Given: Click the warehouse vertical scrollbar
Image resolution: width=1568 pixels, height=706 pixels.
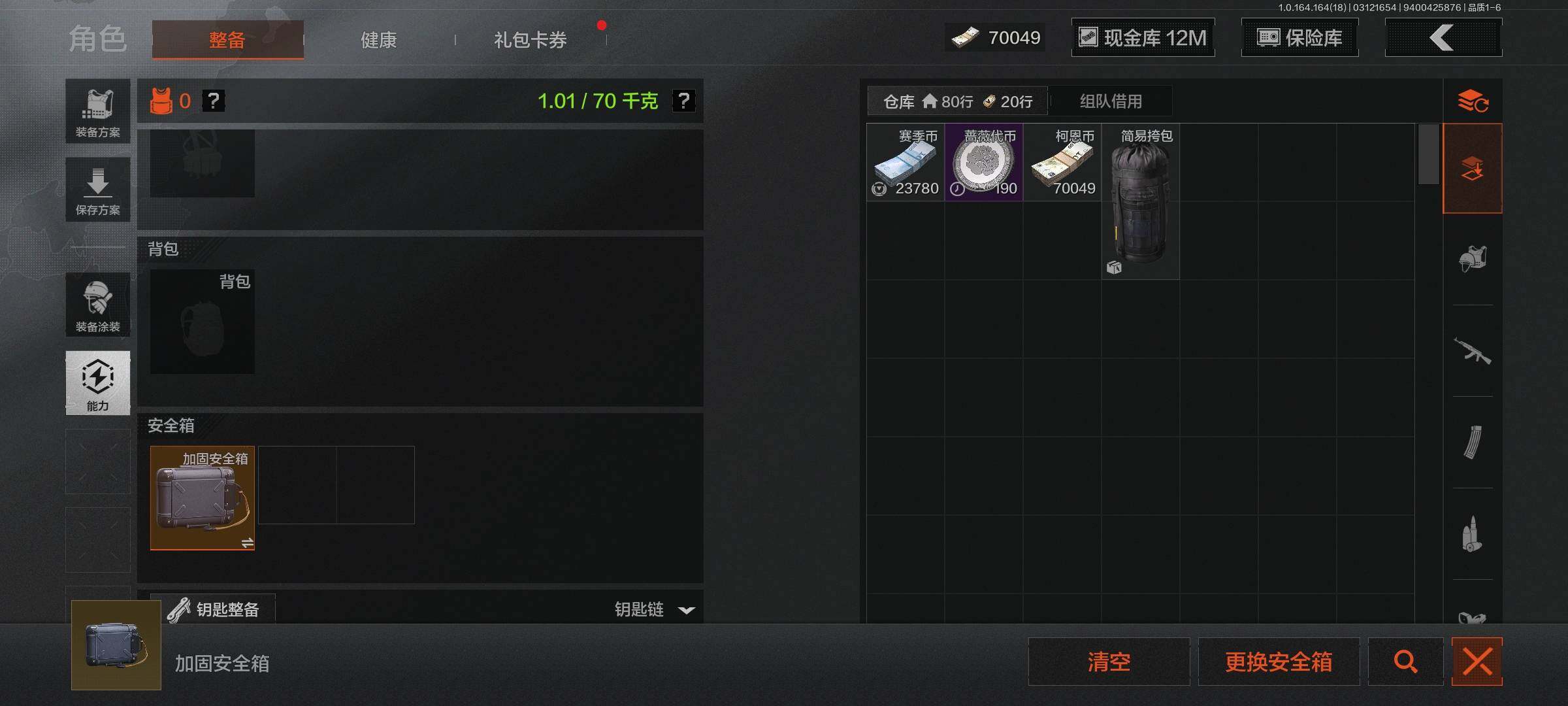Looking at the screenshot, I should click(x=1429, y=154).
